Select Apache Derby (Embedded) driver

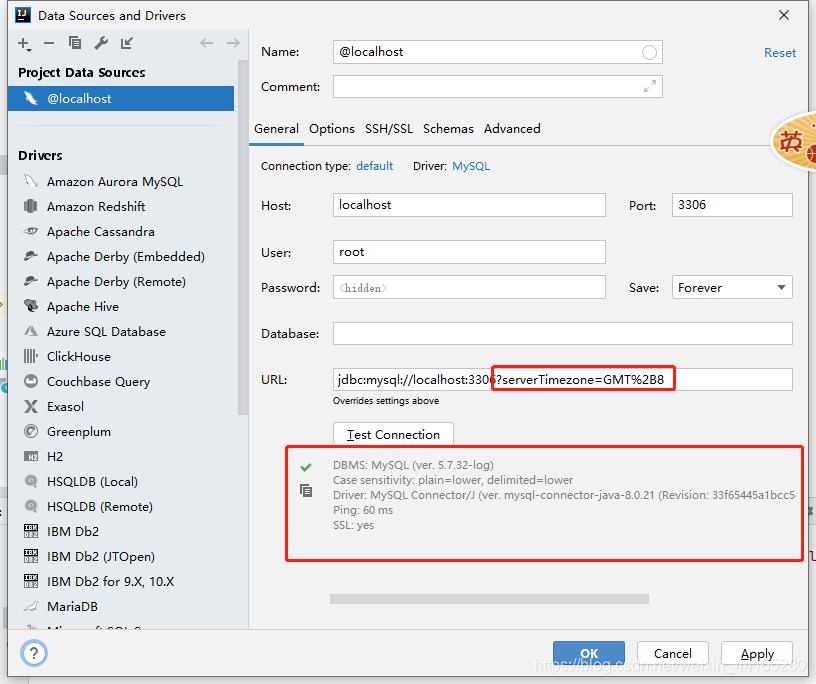[125, 257]
